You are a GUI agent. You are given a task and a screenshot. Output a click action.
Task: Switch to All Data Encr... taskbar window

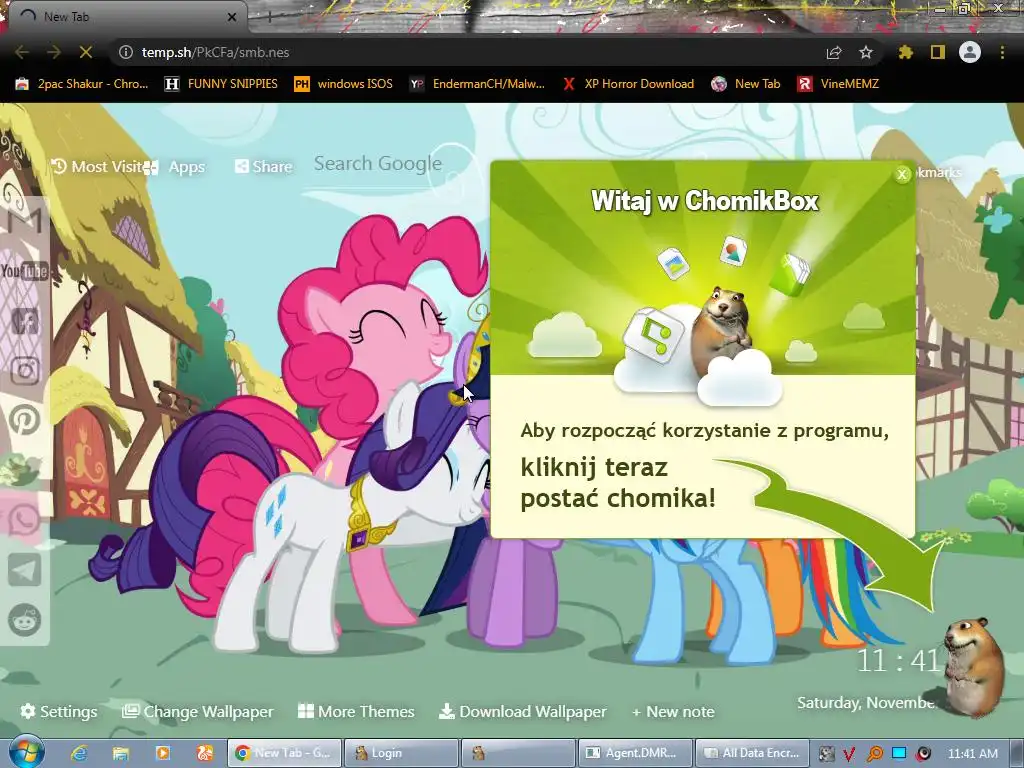(x=751, y=753)
